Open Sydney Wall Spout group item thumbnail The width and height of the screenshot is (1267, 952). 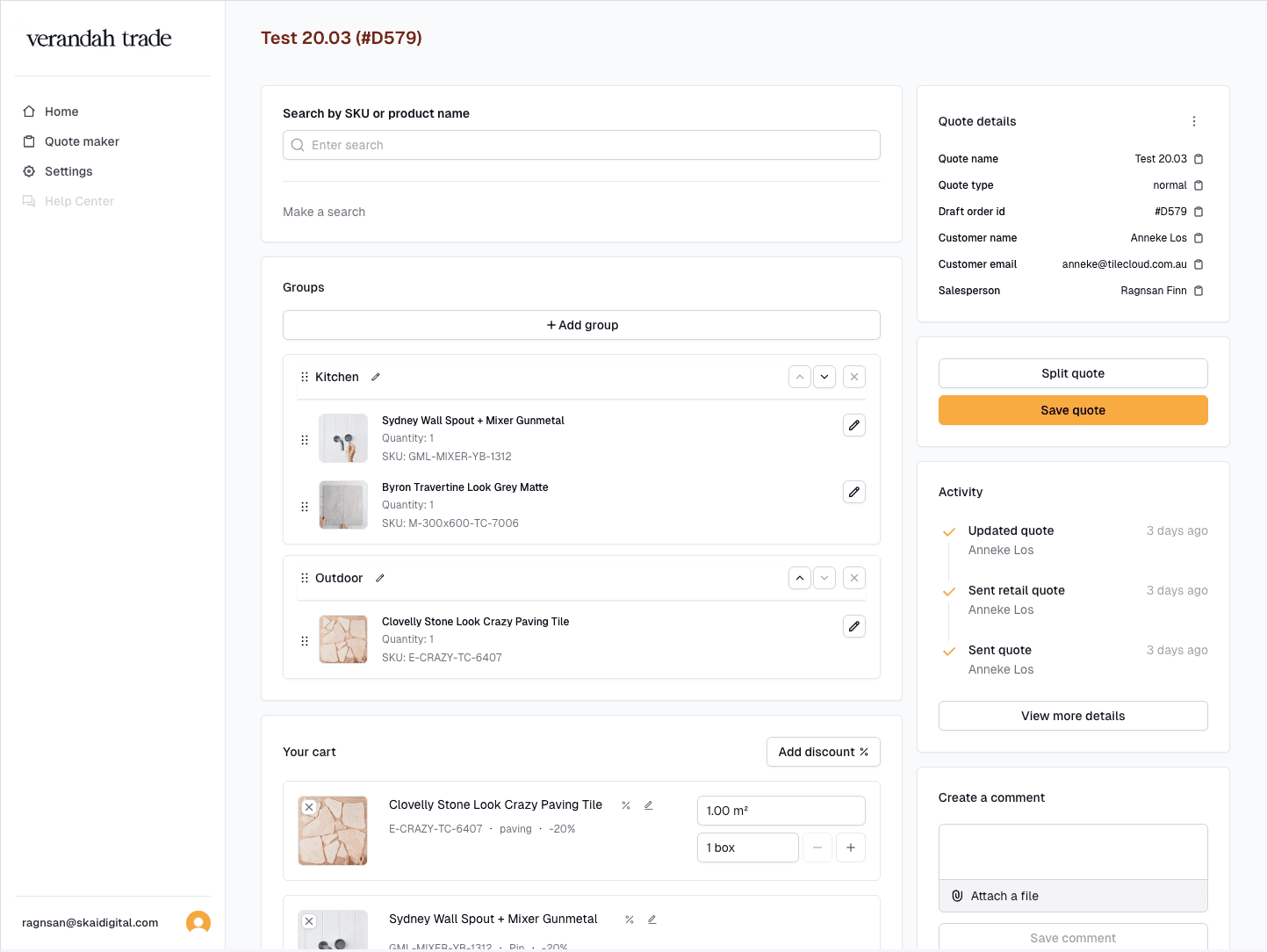pyautogui.click(x=343, y=438)
